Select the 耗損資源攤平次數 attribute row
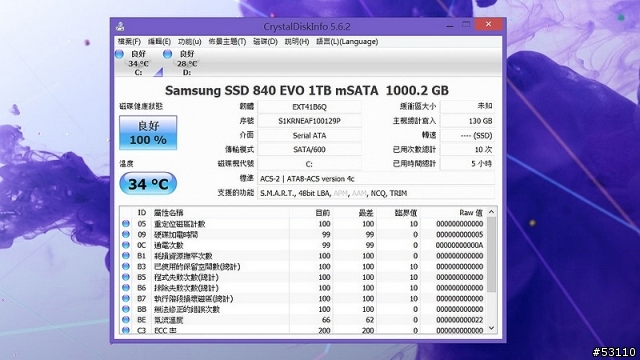This screenshot has height=360, width=640. pyautogui.click(x=303, y=256)
